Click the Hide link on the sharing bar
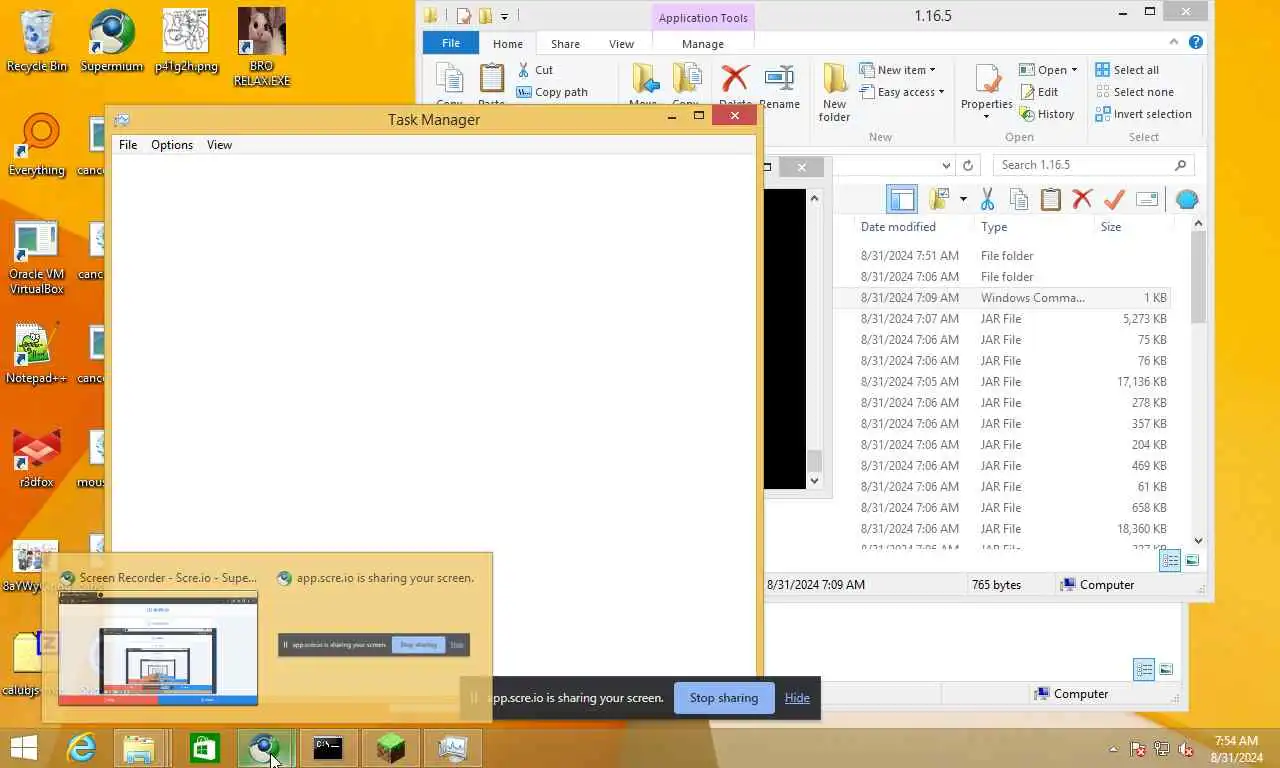Viewport: 1280px width, 768px height. [797, 698]
